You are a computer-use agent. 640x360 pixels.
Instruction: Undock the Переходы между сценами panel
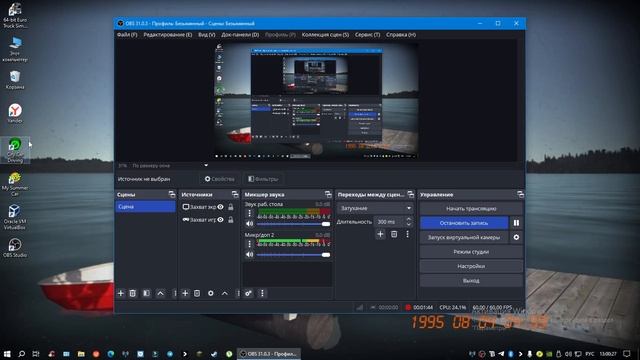pyautogui.click(x=410, y=194)
